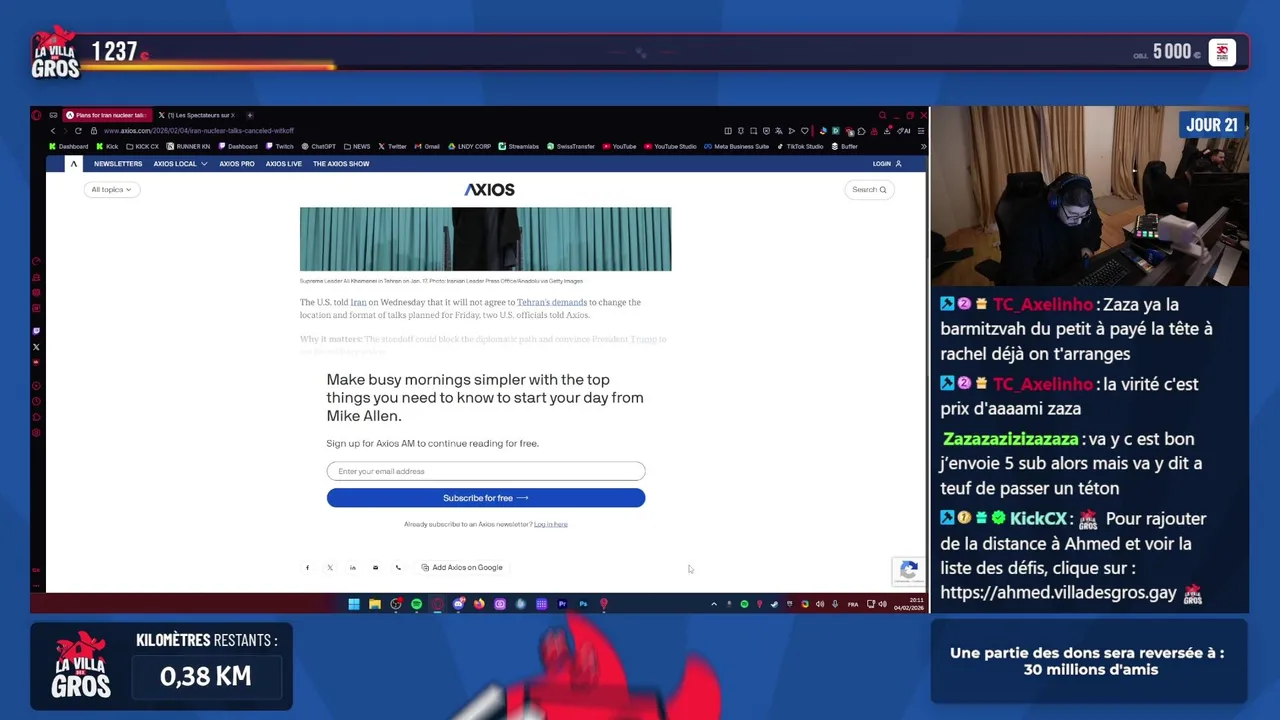The height and width of the screenshot is (720, 1280).
Task: Open Buffer bookmark
Action: pos(845,146)
